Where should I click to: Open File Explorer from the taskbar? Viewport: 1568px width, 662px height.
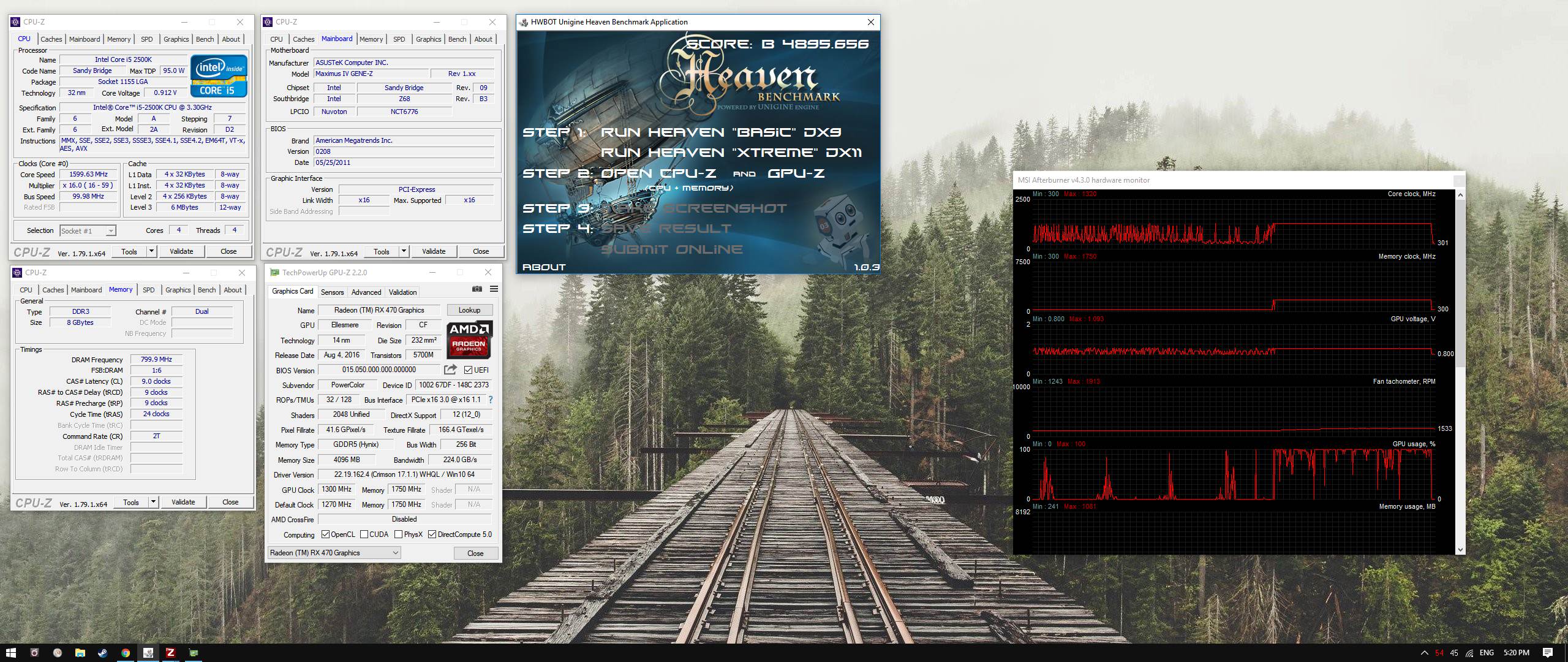[80, 653]
